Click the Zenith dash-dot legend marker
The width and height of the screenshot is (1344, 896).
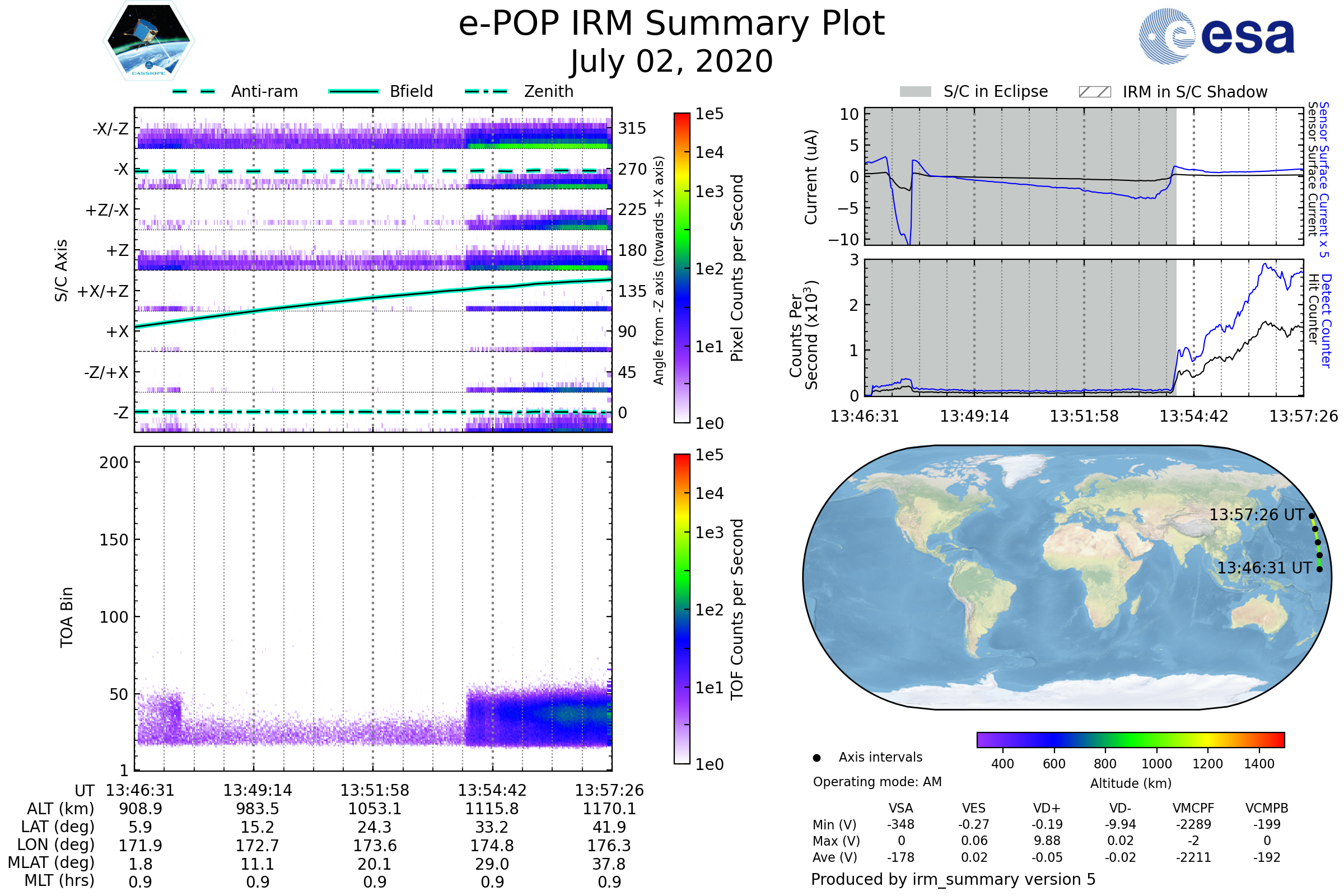pos(486,91)
